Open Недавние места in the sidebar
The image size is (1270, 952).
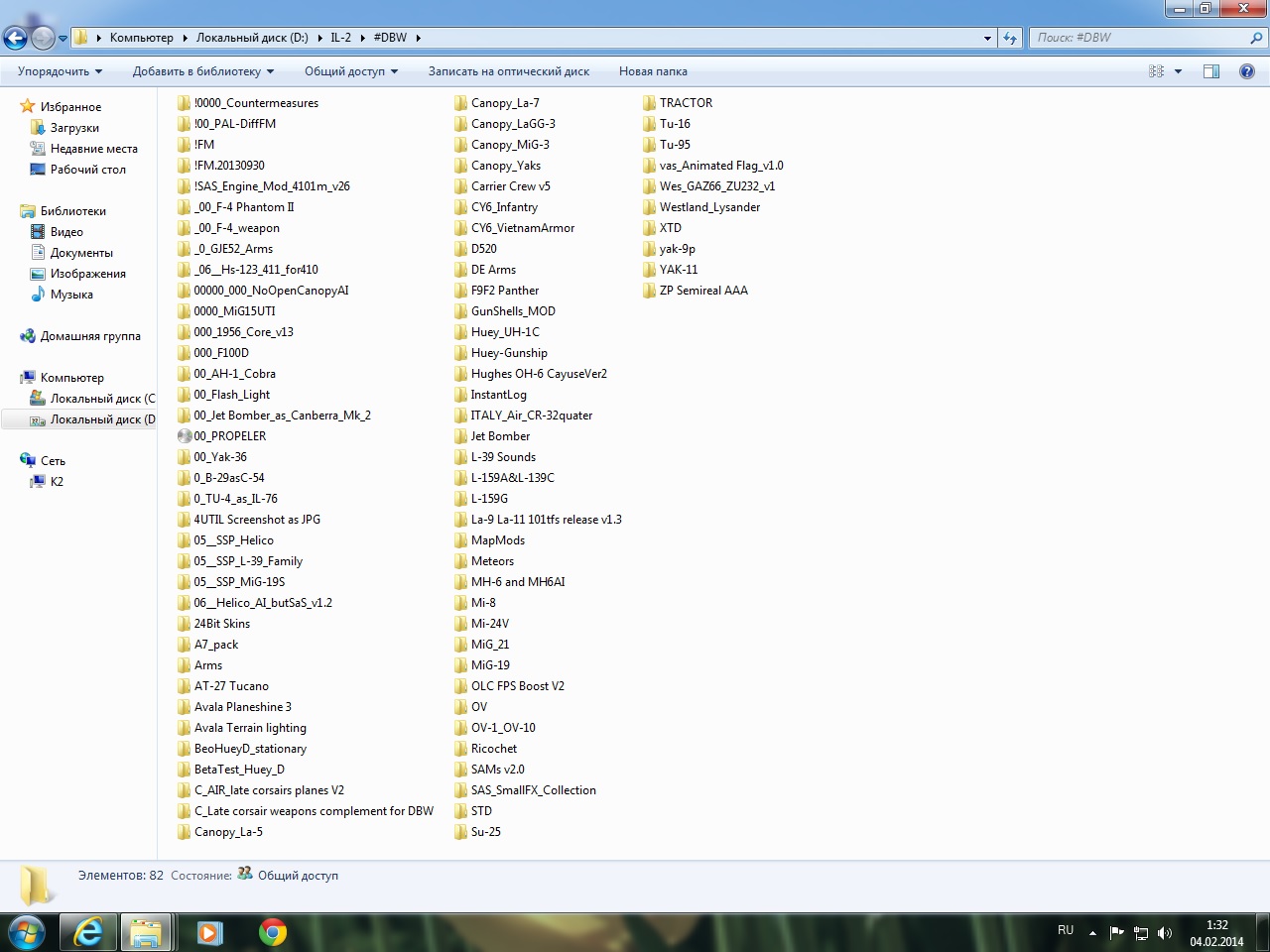click(x=94, y=149)
